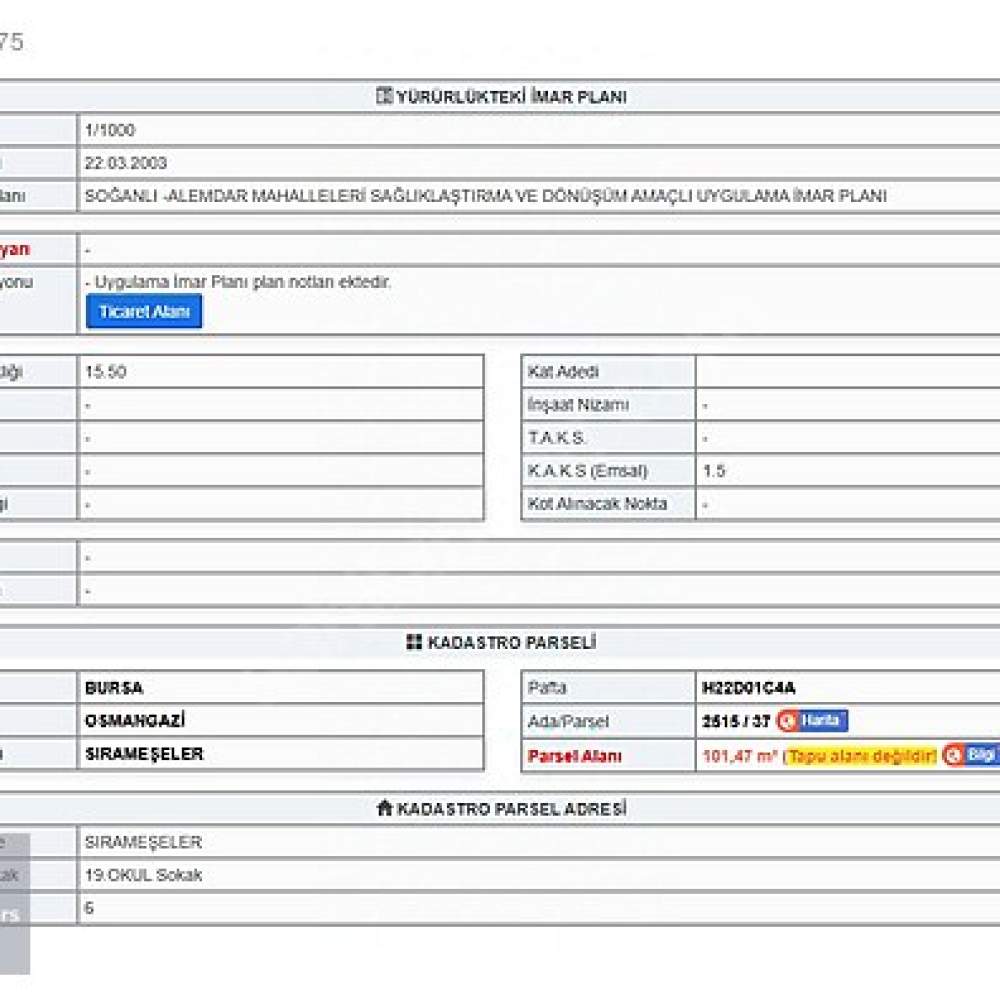The height and width of the screenshot is (1000, 1000).
Task: Click the yellow 'Tapu alanı değildir' warning
Action: click(x=860, y=756)
